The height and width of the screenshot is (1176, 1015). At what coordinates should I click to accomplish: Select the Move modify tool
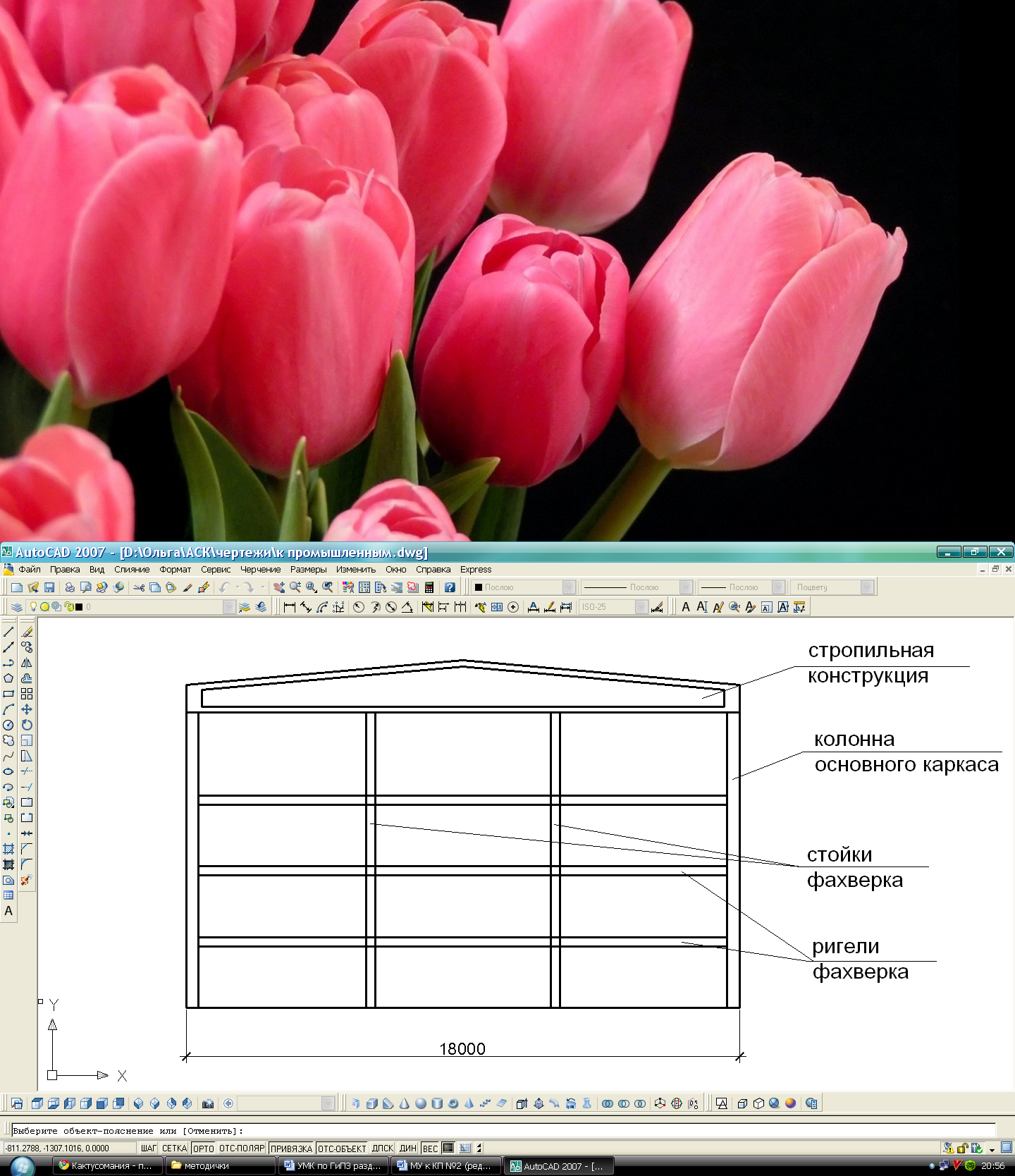coord(27,709)
